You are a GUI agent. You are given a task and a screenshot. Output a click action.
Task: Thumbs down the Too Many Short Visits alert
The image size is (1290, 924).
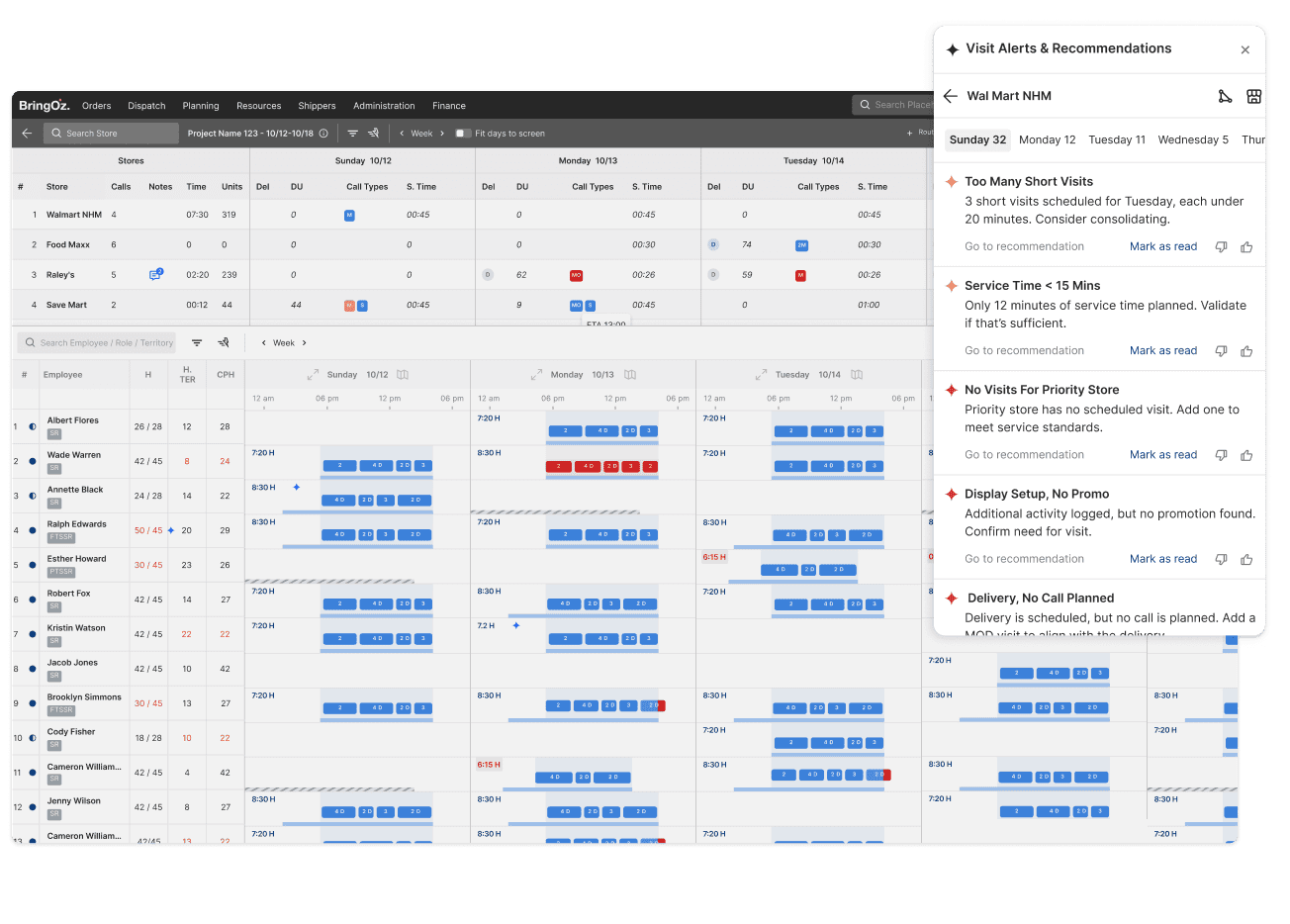pos(1221,247)
